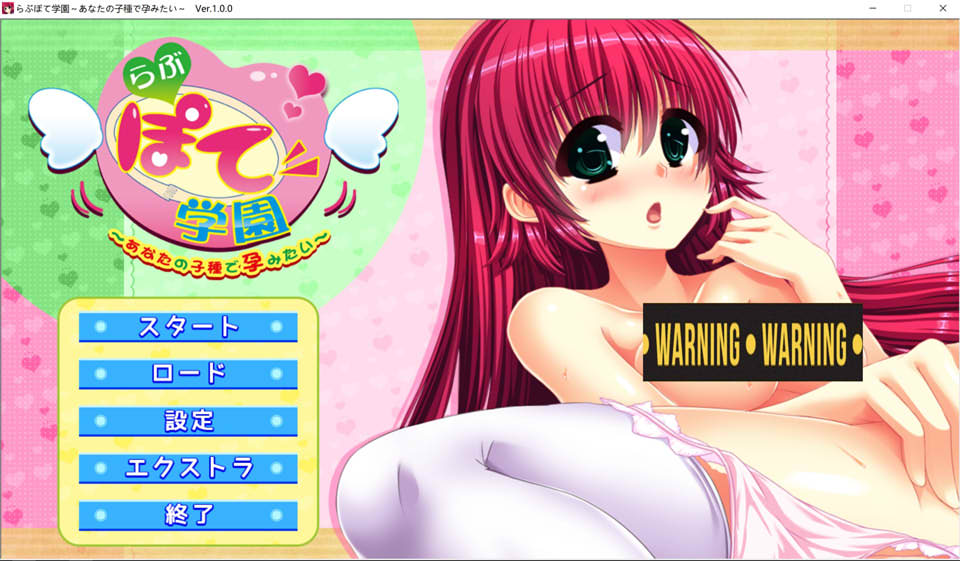Minimize the game window
Image resolution: width=960 pixels, height=561 pixels.
coord(872,9)
